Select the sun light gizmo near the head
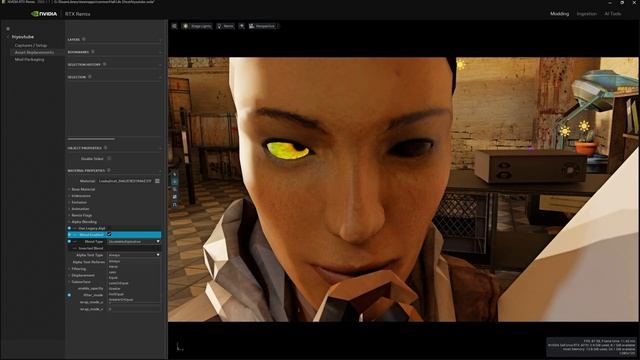Image resolution: width=640 pixels, height=360 pixels. click(461, 64)
